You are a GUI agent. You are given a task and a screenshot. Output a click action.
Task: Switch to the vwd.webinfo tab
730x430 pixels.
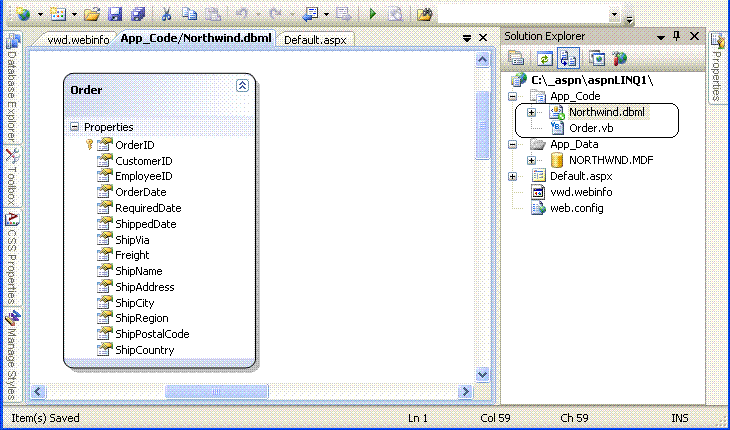(x=78, y=40)
